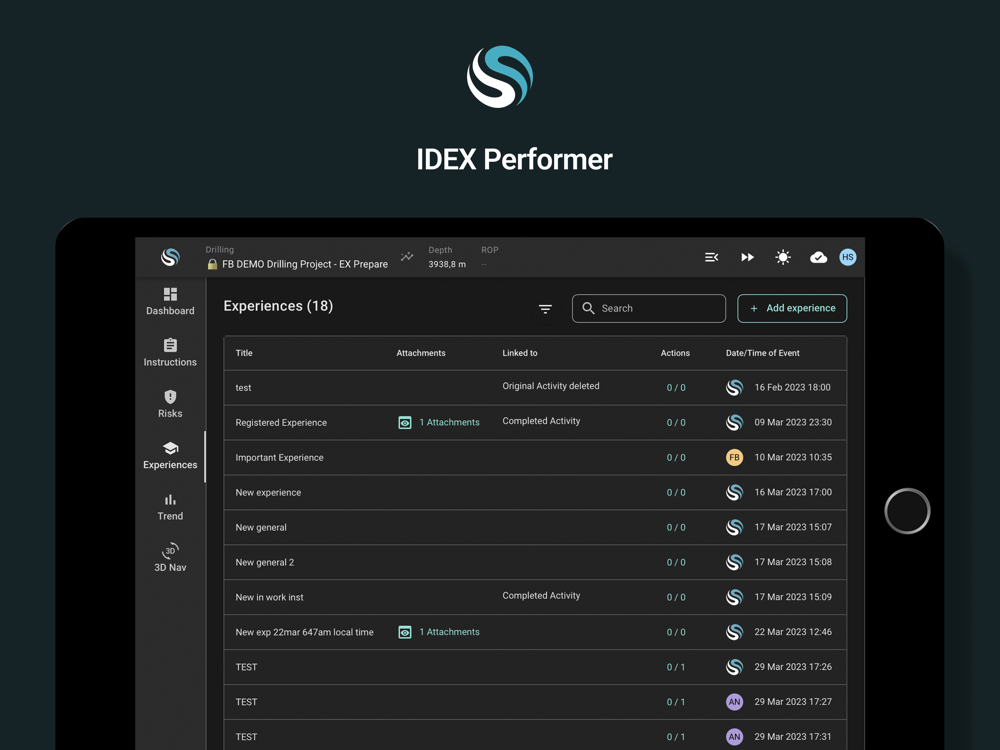Open the 'New general' row title
This screenshot has height=750, width=1000.
(x=261, y=527)
